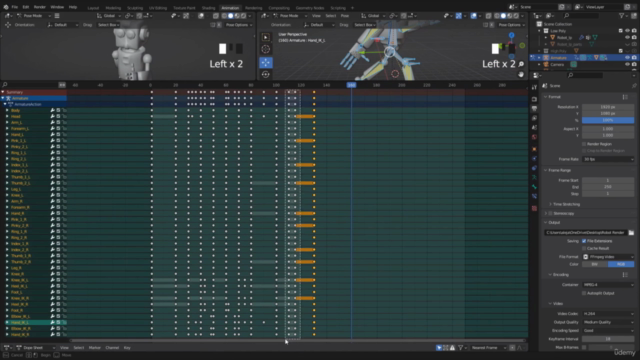The image size is (640, 360).
Task: Enable the Render Region checkbox
Action: tap(584, 144)
